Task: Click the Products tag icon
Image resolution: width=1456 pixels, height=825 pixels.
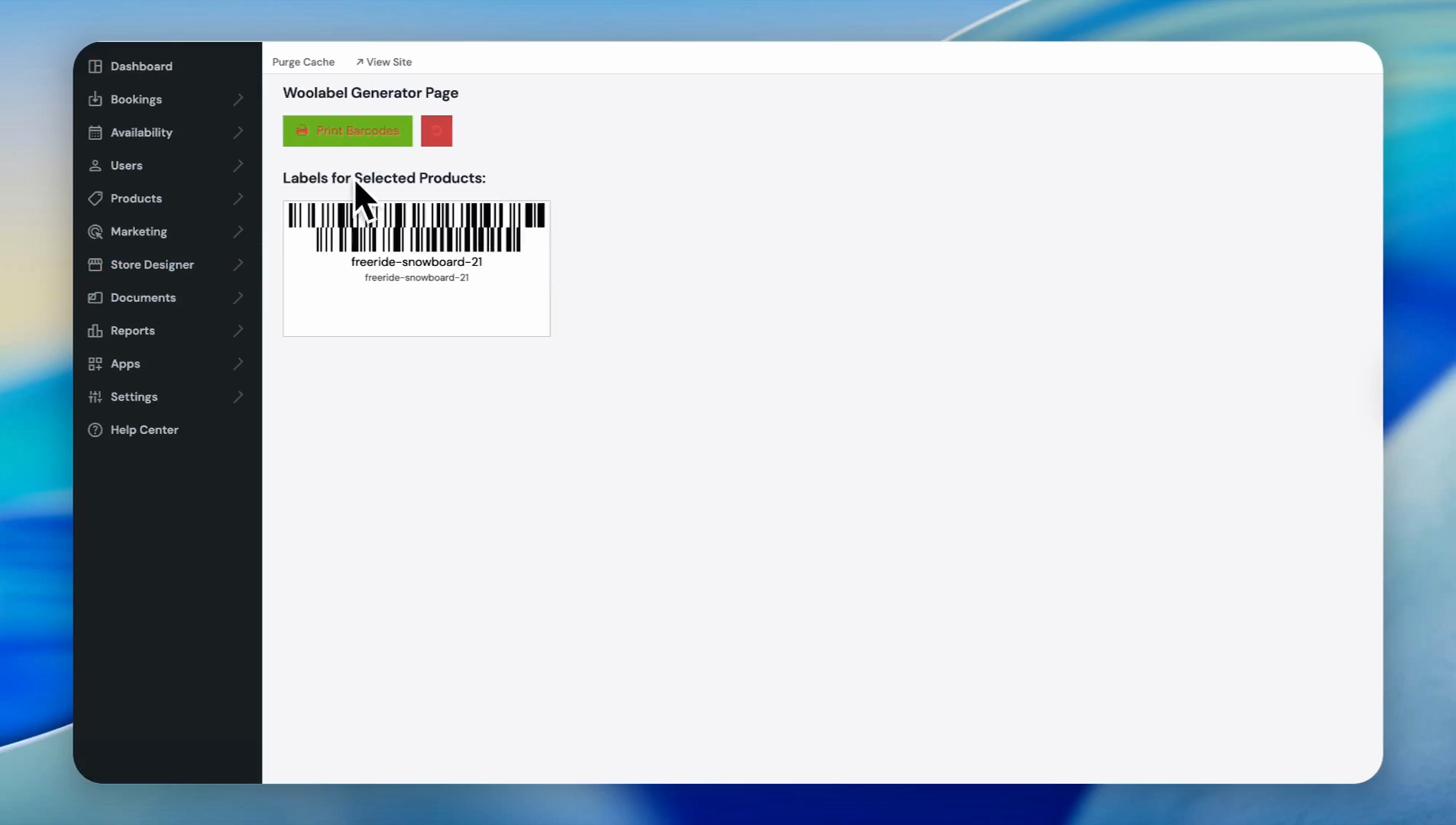Action: 95,199
